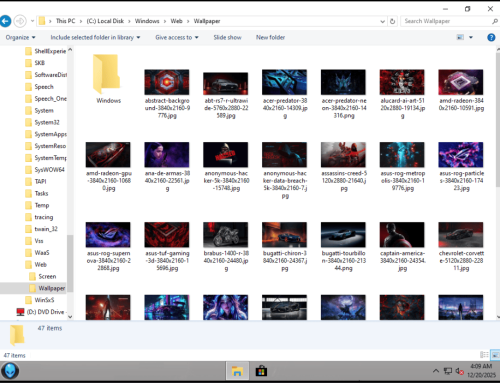Image resolution: width=500 pixels, height=383 pixels.
Task: Switch to details view in status bar
Action: tap(484, 355)
